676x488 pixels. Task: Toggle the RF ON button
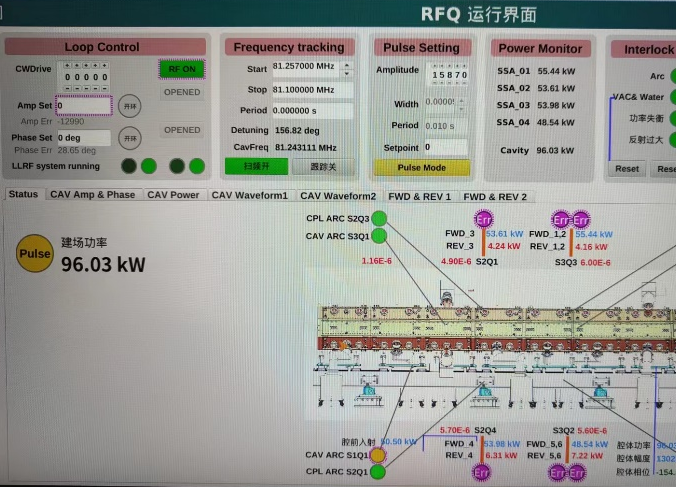coord(181,69)
